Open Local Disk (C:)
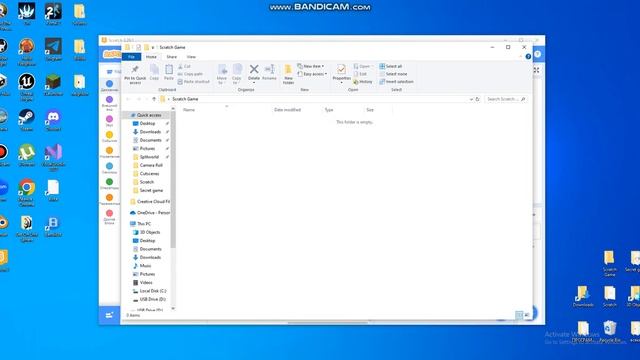The height and width of the screenshot is (360, 640). (x=149, y=291)
